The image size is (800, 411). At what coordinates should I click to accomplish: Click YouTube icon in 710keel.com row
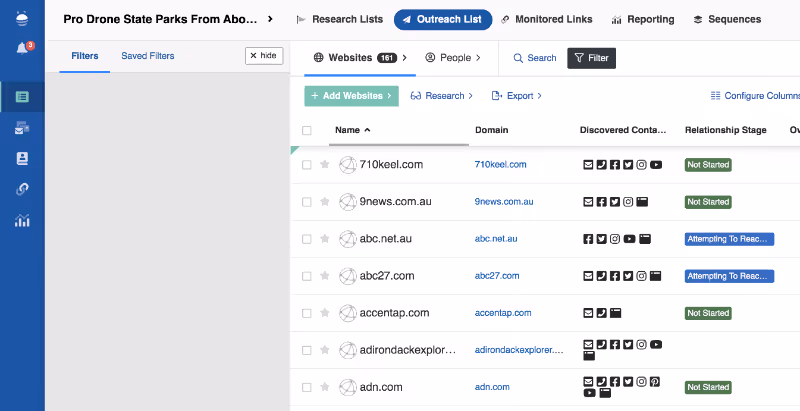656,165
